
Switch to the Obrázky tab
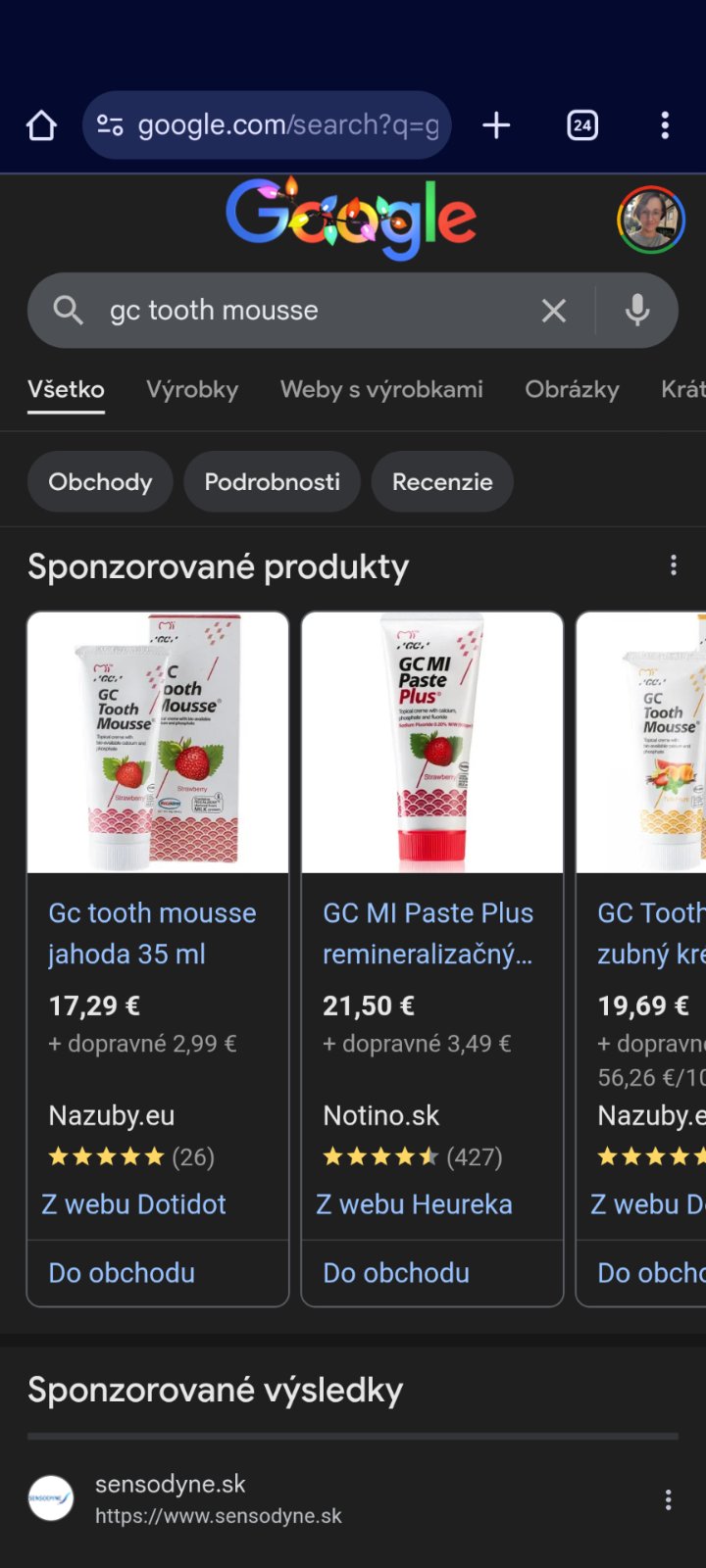pyautogui.click(x=572, y=390)
